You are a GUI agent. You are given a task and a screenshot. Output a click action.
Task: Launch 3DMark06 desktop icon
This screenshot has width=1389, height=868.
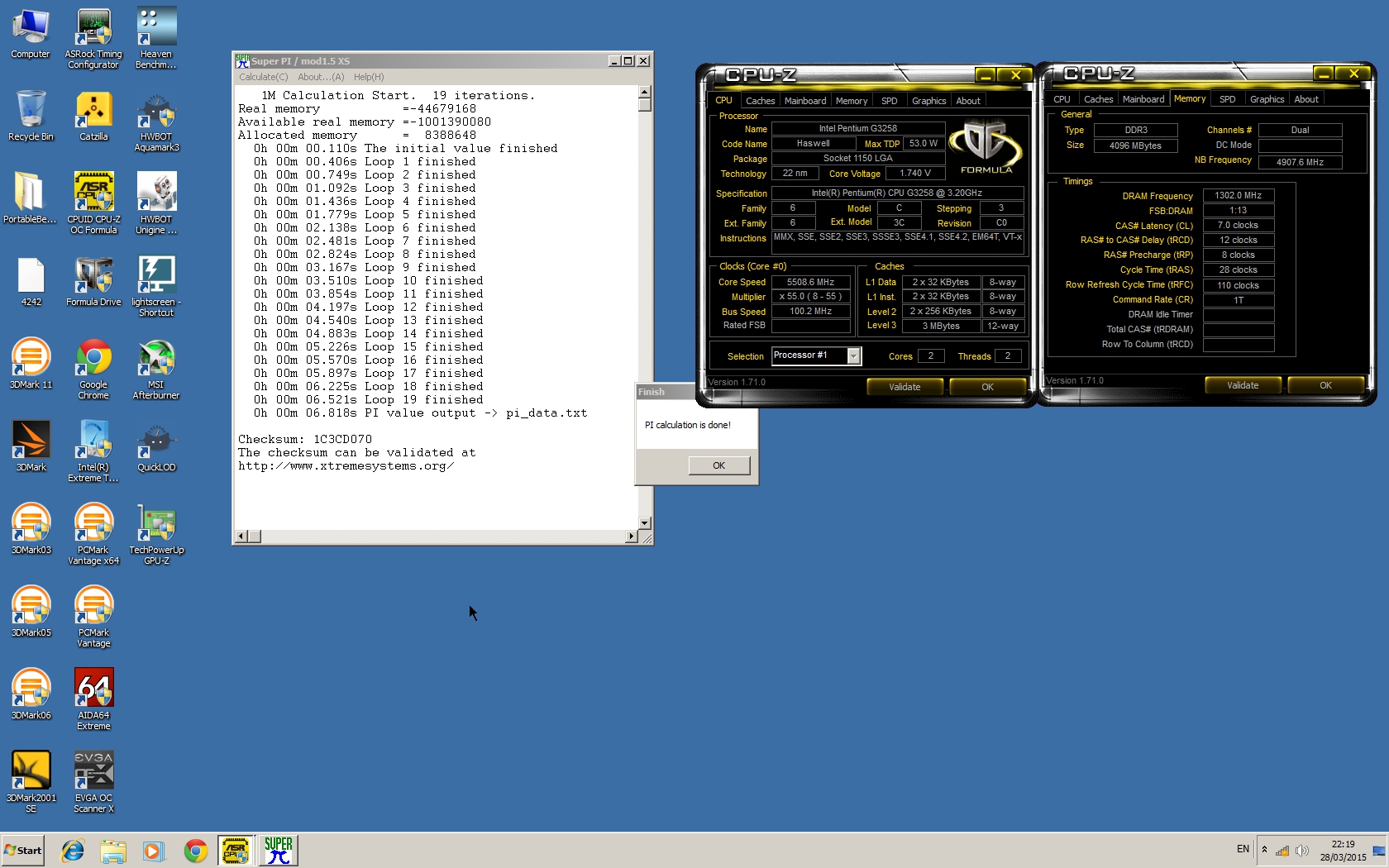point(31,694)
